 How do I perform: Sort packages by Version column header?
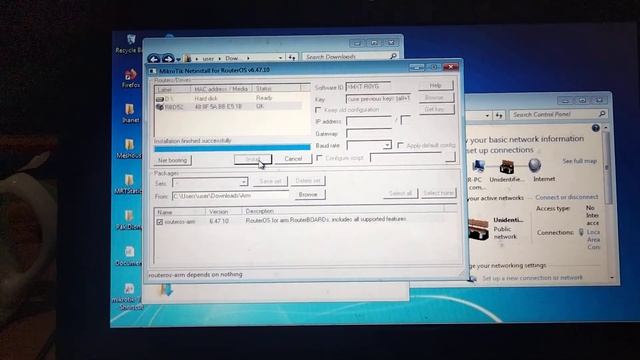tap(223, 212)
